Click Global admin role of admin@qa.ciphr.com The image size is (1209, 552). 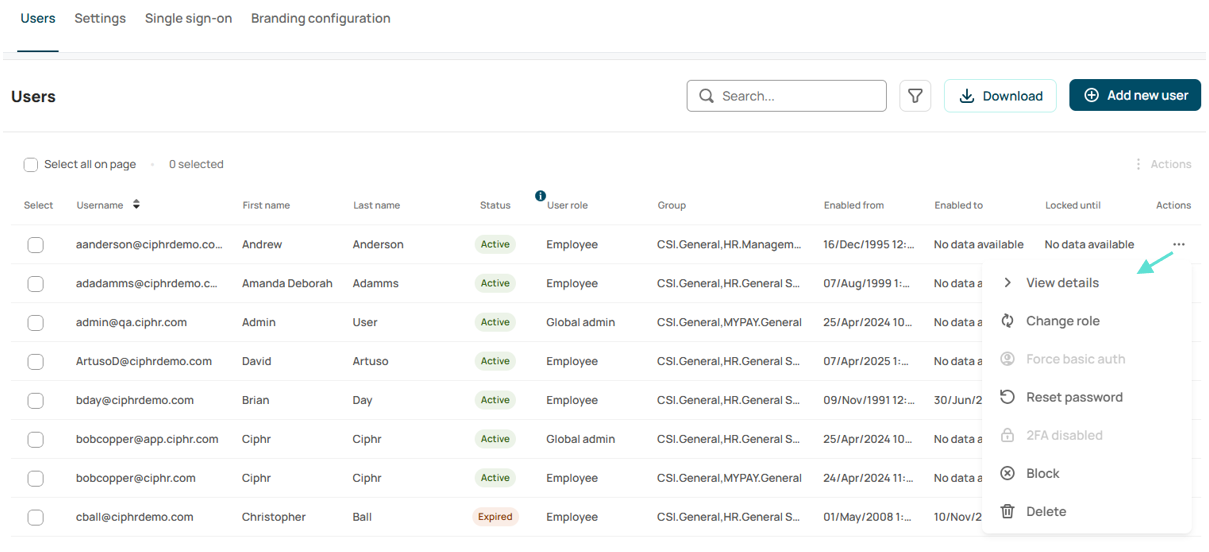[581, 322]
